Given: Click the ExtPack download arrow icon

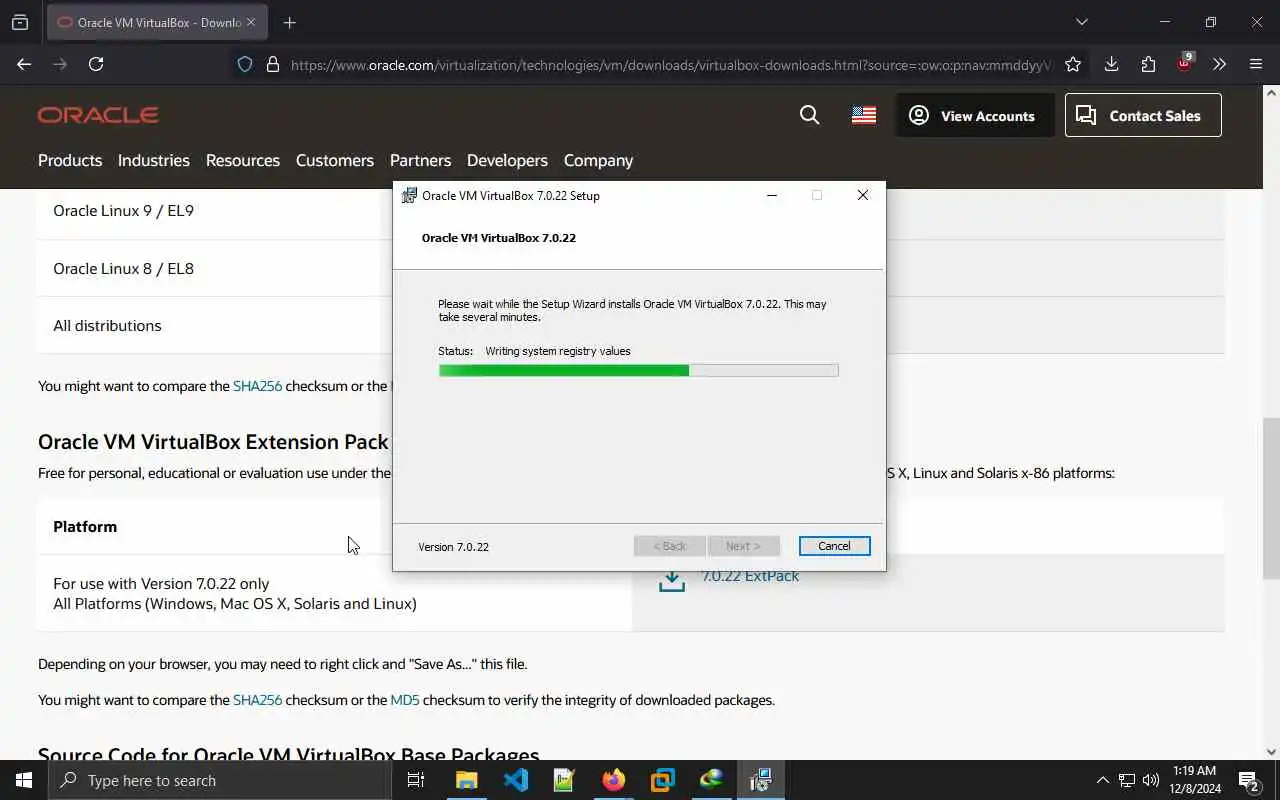Looking at the screenshot, I should point(672,581).
